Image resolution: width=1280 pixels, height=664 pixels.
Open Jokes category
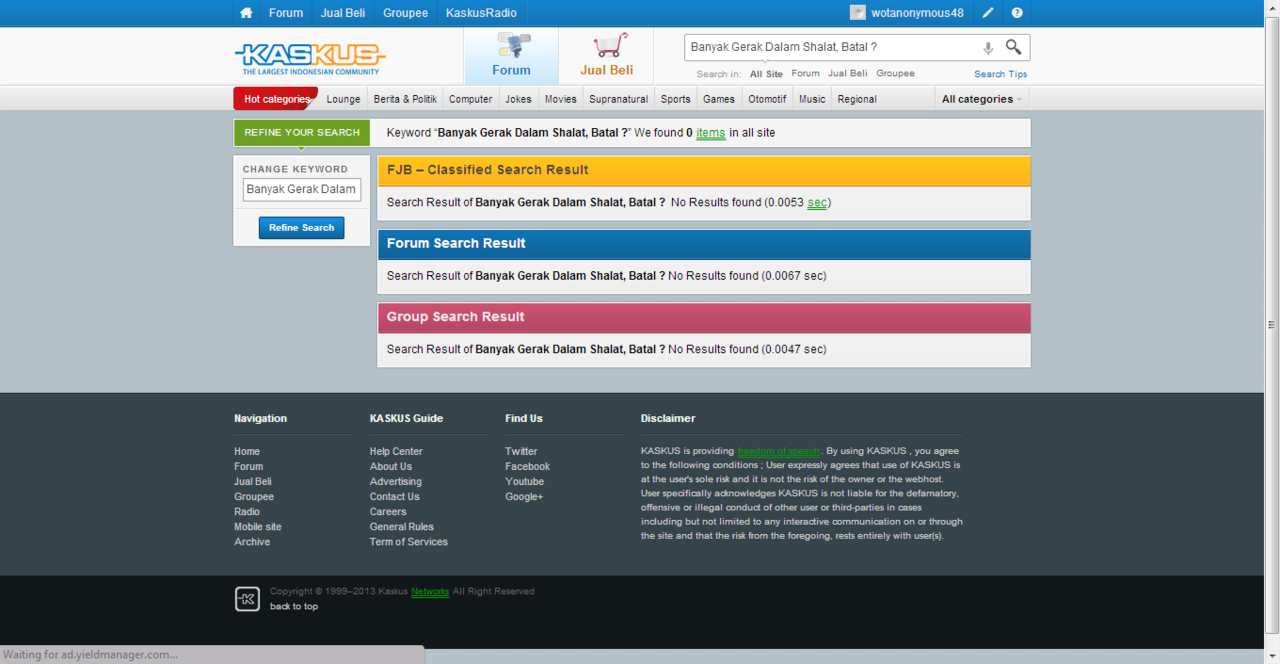[518, 99]
